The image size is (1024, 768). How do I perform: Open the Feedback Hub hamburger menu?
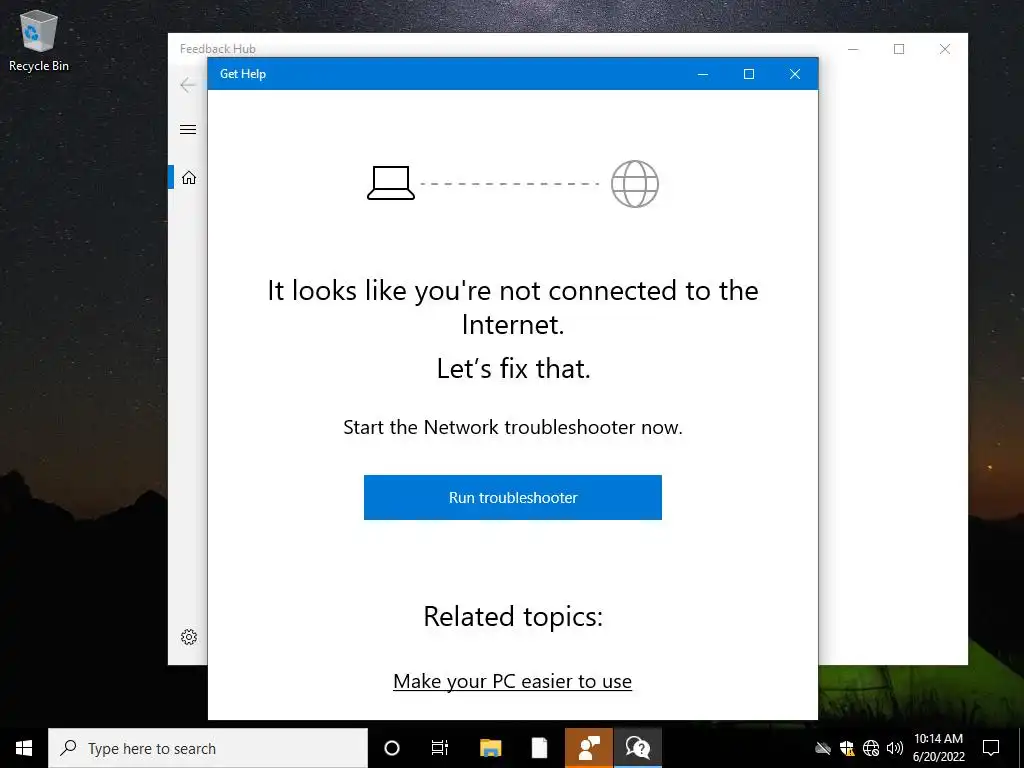click(x=188, y=129)
